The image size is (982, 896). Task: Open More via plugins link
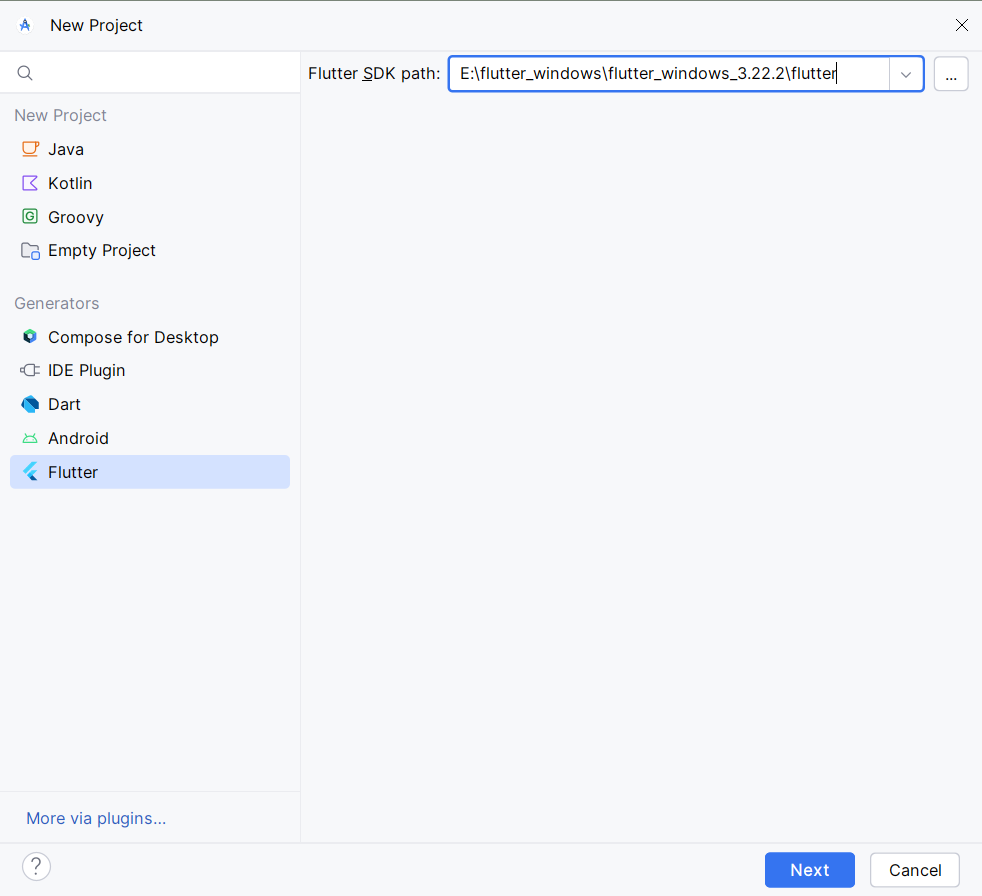[x=96, y=819]
